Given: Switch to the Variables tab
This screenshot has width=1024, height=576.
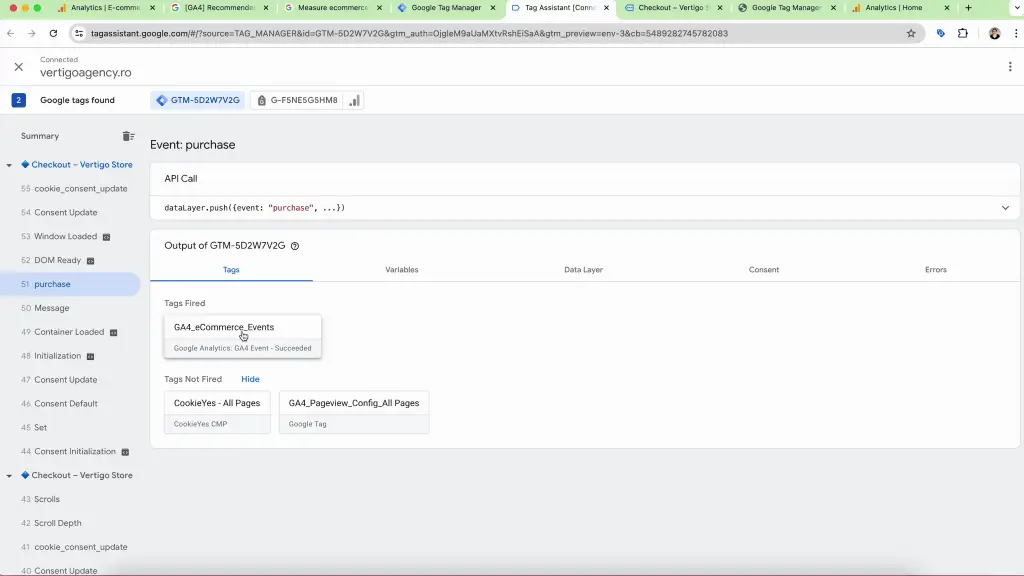Looking at the screenshot, I should (x=402, y=270).
